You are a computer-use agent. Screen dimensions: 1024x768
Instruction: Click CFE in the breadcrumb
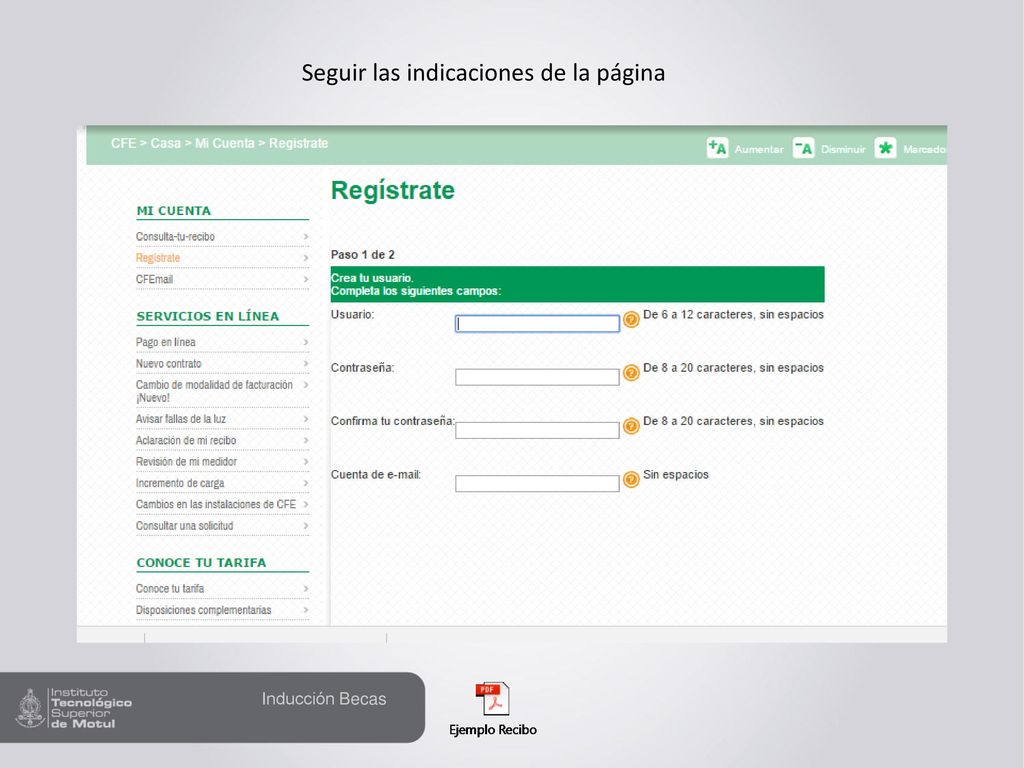coord(123,143)
